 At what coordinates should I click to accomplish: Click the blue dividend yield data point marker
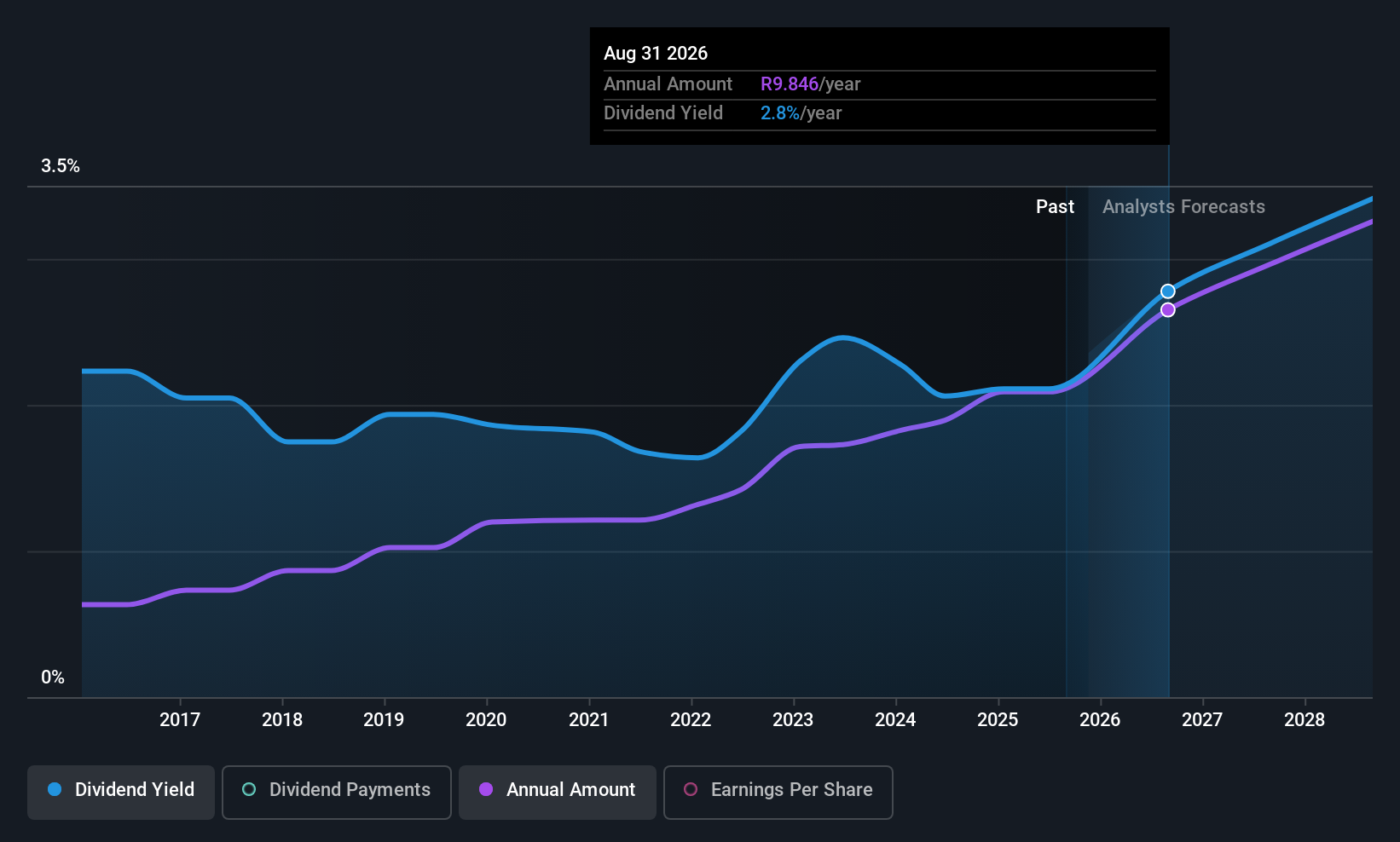1168,291
